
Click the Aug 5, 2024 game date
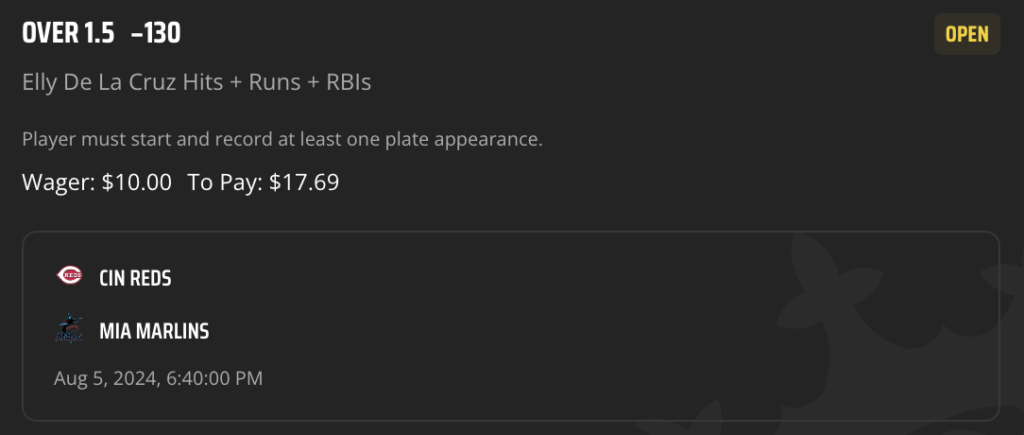(x=106, y=378)
